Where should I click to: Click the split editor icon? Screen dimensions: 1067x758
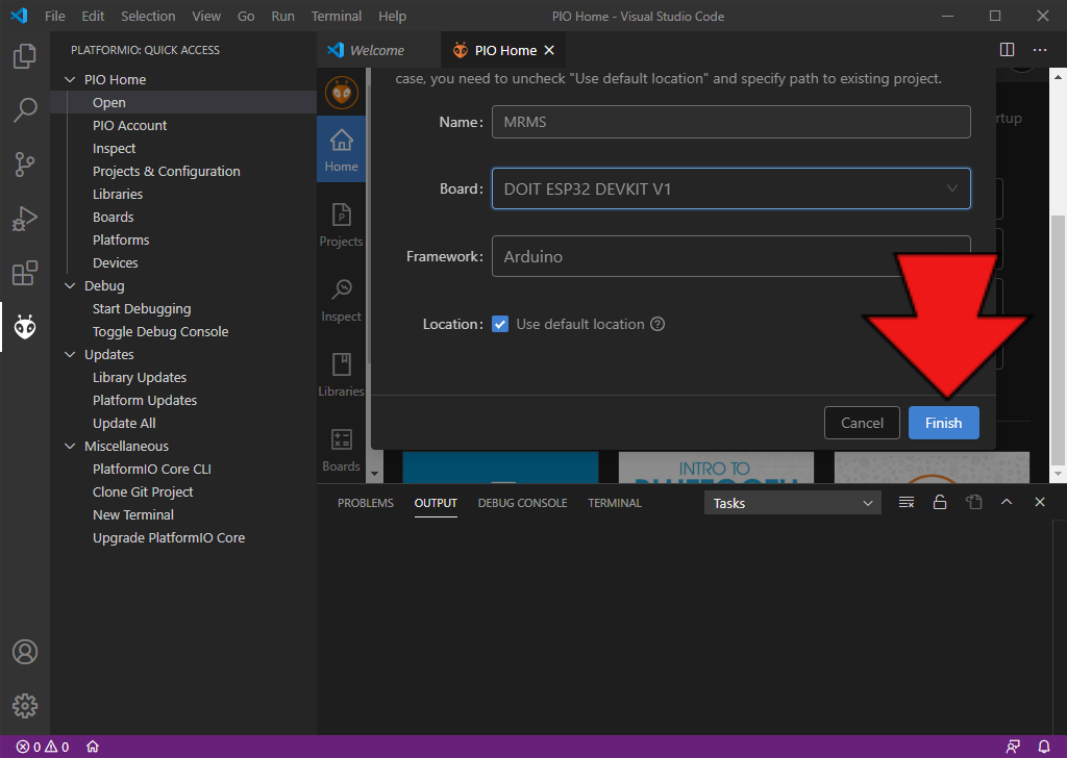(1007, 50)
